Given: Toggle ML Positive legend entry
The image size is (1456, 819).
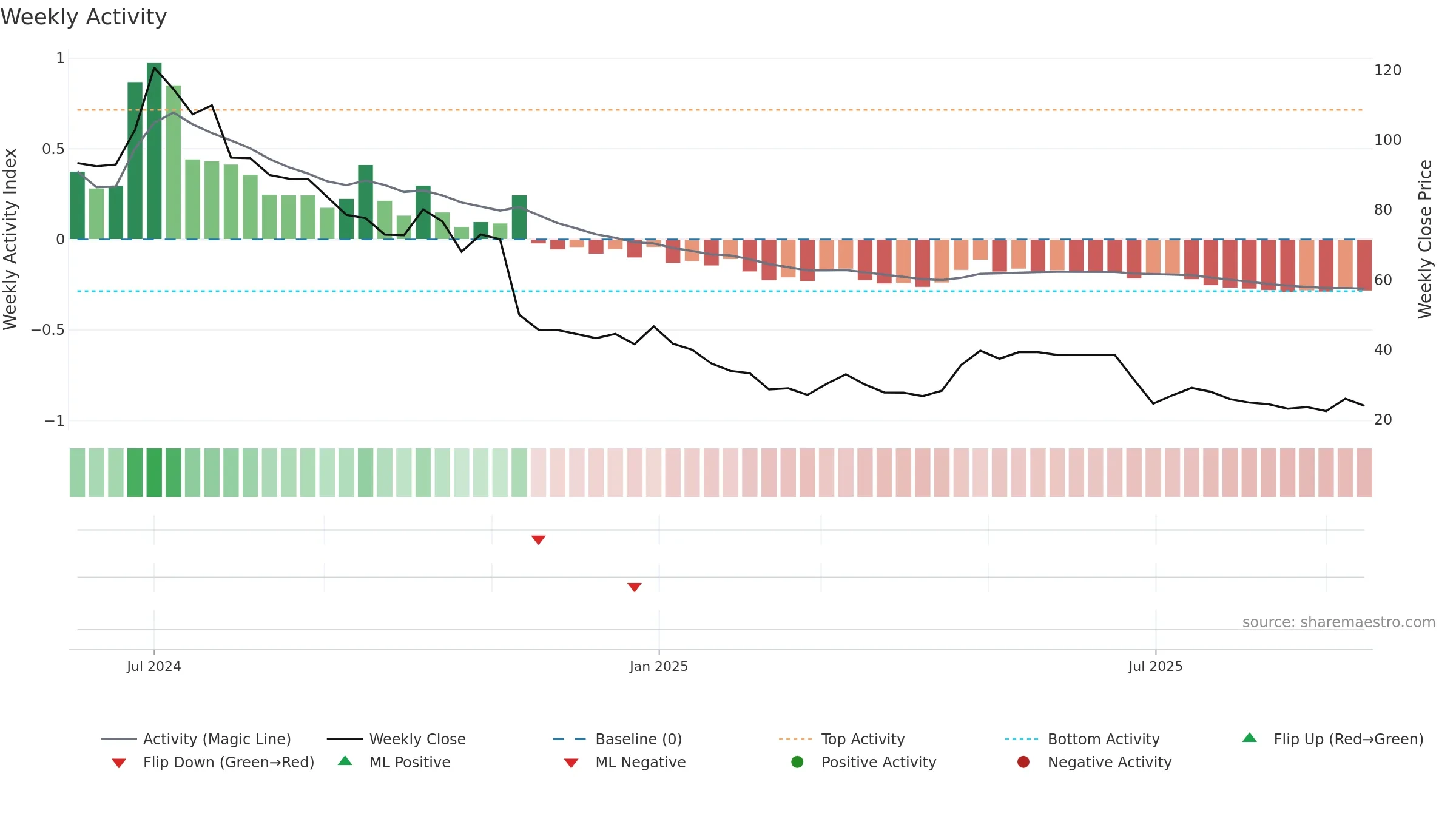Looking at the screenshot, I should tap(394, 762).
